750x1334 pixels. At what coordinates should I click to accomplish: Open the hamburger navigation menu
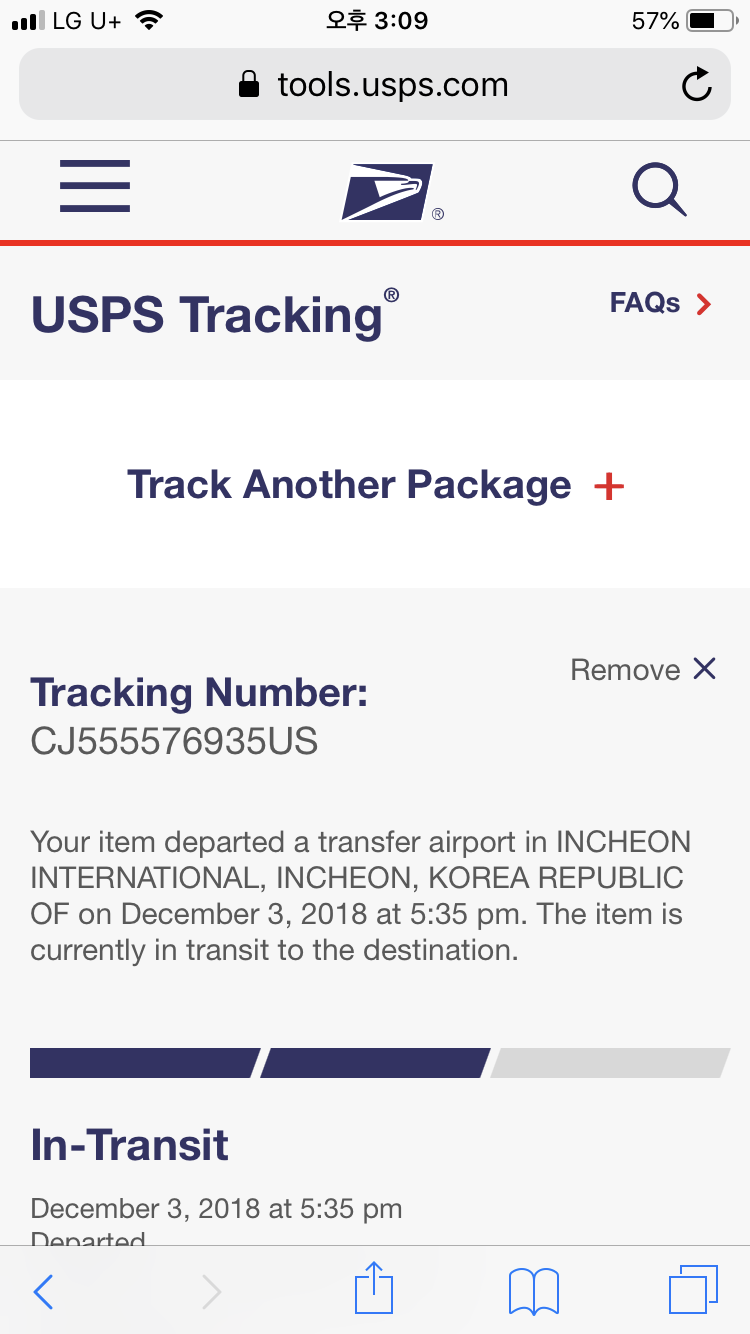click(95, 186)
